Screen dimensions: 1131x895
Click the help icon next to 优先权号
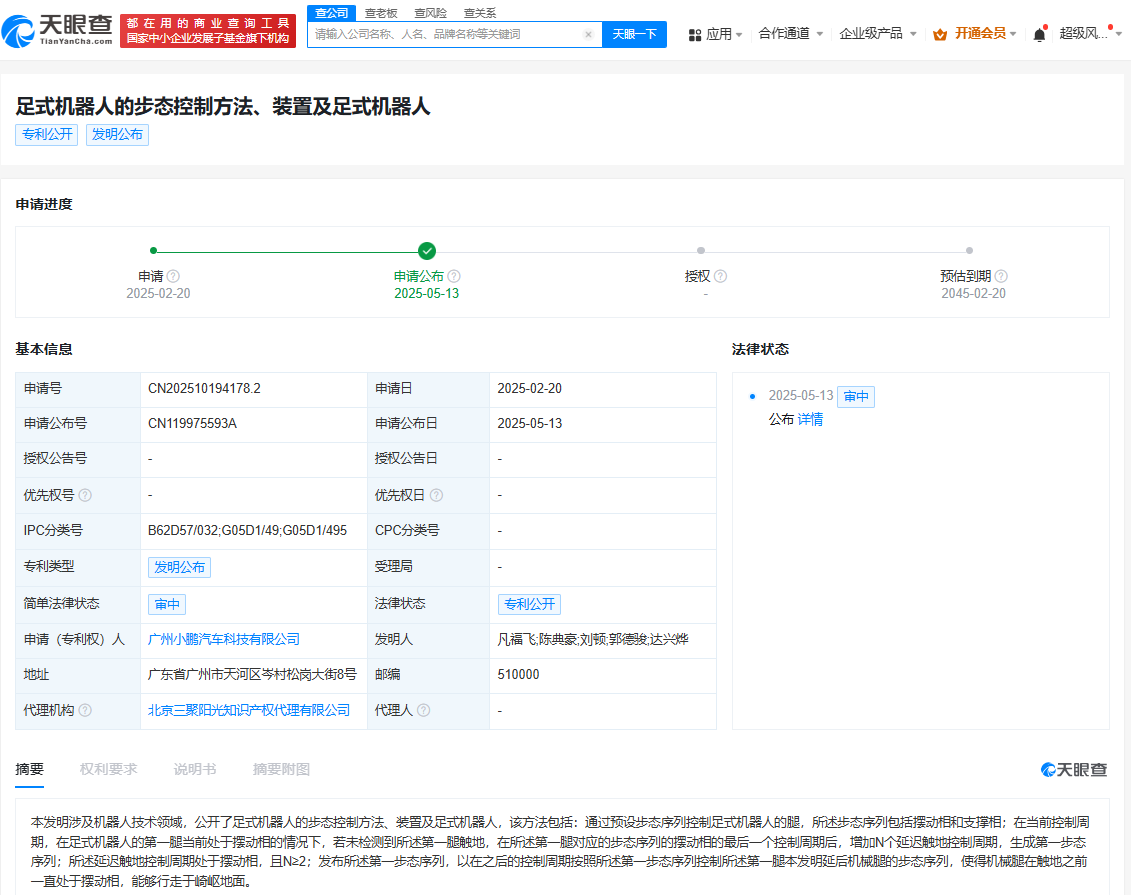pyautogui.click(x=85, y=495)
